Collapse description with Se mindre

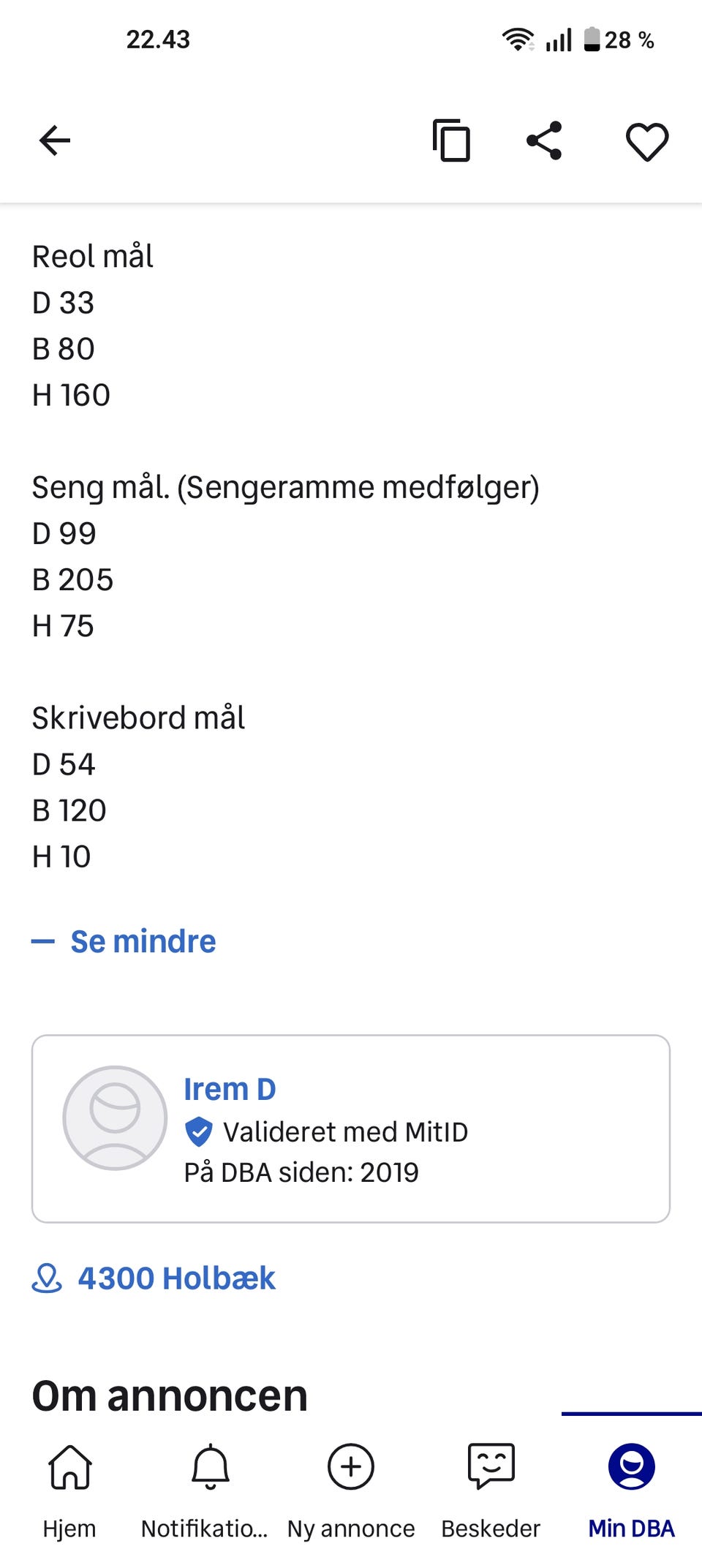click(x=143, y=941)
